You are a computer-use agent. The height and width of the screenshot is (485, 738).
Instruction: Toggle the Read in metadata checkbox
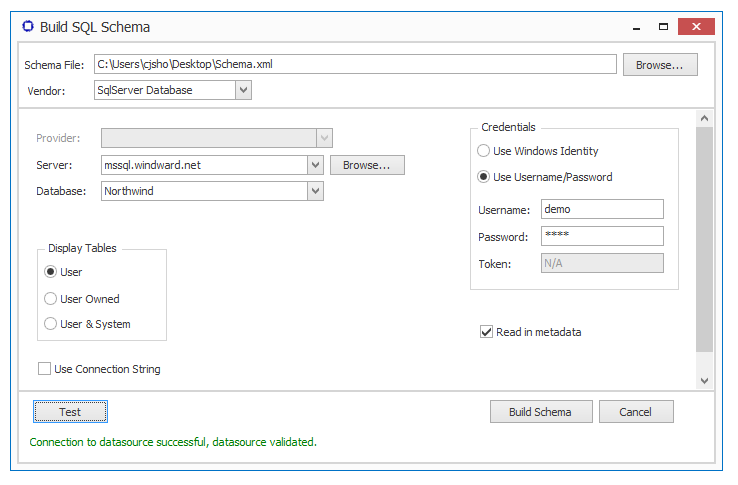pos(486,332)
